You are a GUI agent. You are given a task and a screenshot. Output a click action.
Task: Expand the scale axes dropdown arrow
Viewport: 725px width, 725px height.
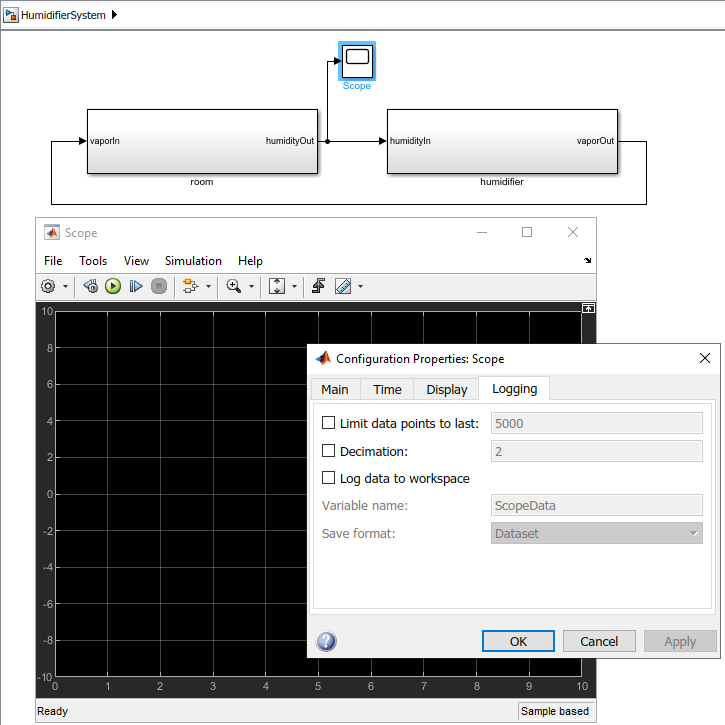(295, 287)
